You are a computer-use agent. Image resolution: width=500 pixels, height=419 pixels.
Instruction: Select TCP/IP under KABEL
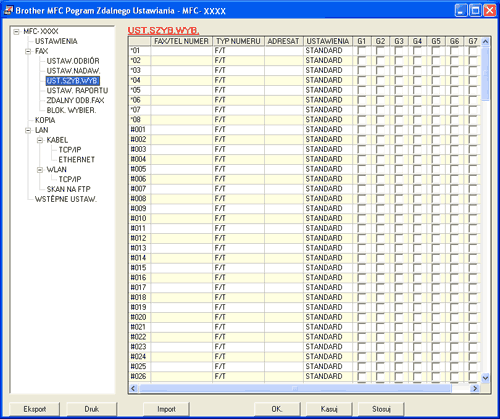[x=70, y=150]
